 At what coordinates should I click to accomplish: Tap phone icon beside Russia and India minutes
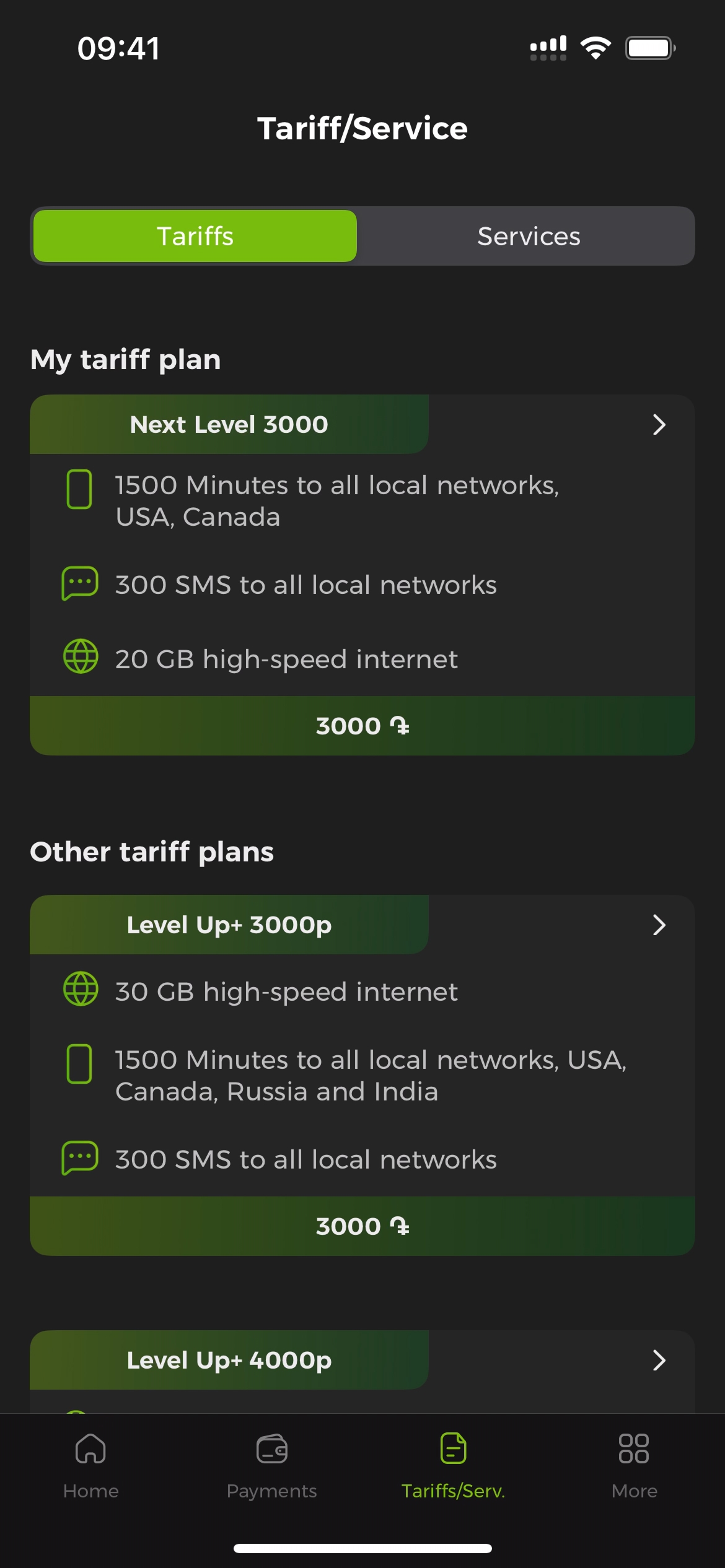79,1064
